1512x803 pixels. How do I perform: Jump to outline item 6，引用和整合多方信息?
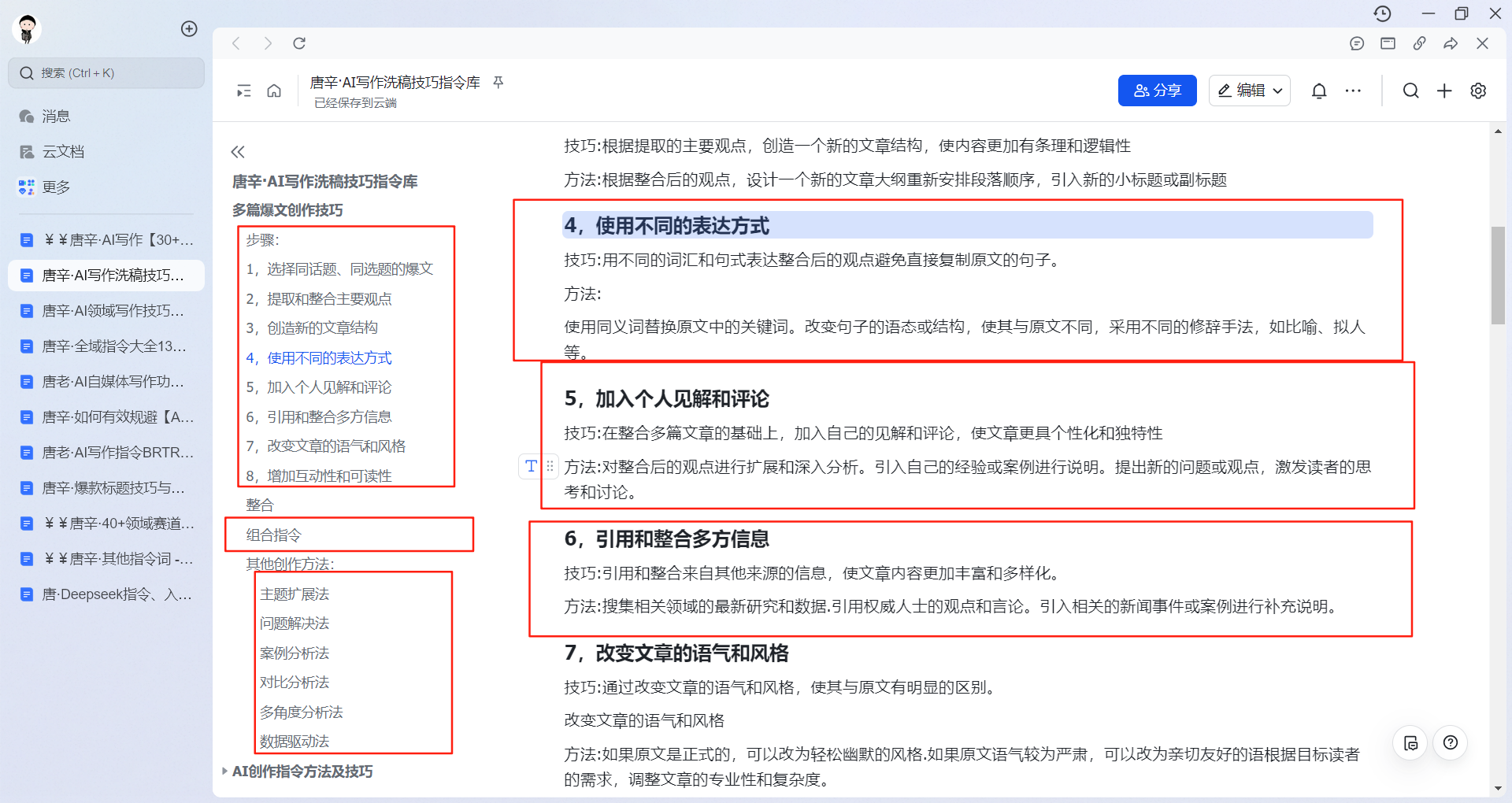pos(319,417)
